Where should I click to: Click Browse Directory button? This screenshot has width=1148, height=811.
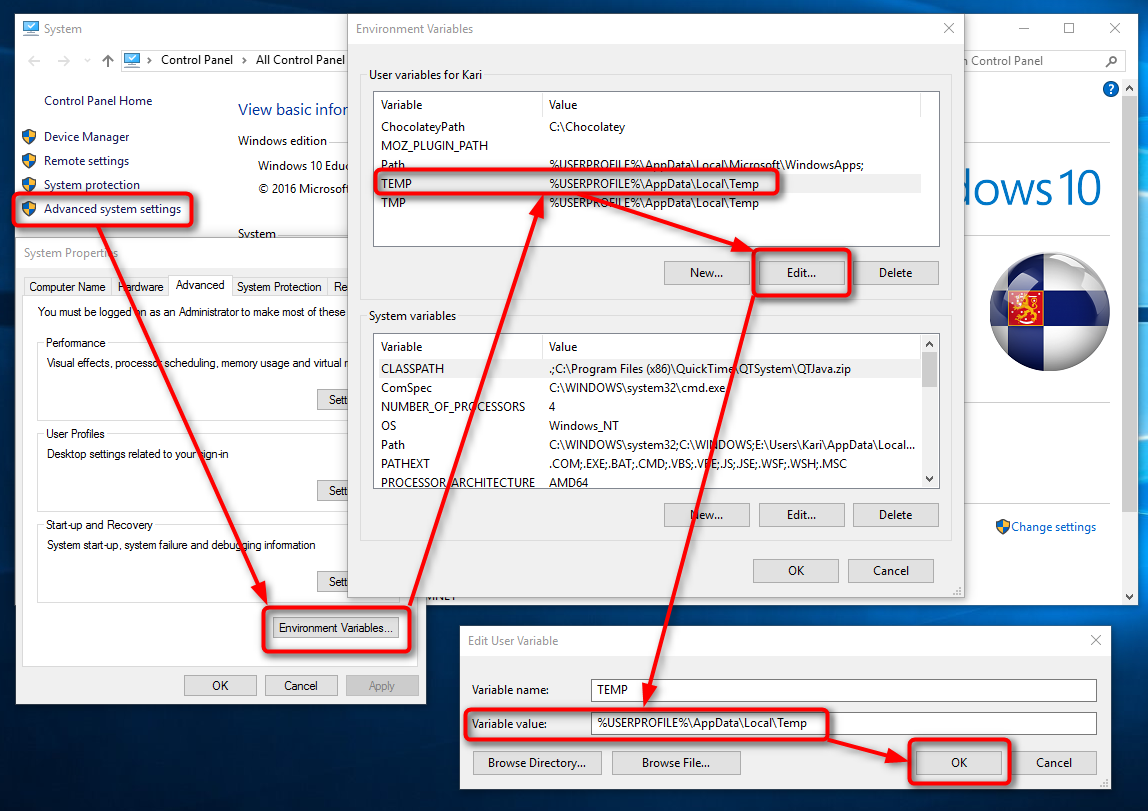[x=537, y=763]
